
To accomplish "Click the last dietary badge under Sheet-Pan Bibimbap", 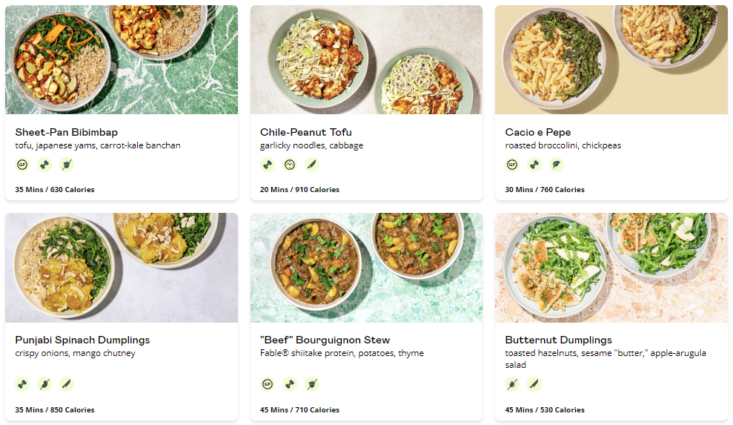I will click(67, 165).
